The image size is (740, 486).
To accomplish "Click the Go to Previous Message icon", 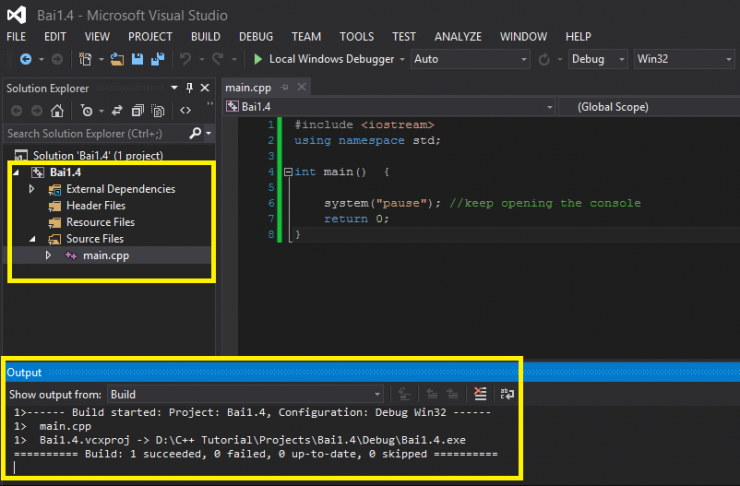I will click(x=432, y=394).
